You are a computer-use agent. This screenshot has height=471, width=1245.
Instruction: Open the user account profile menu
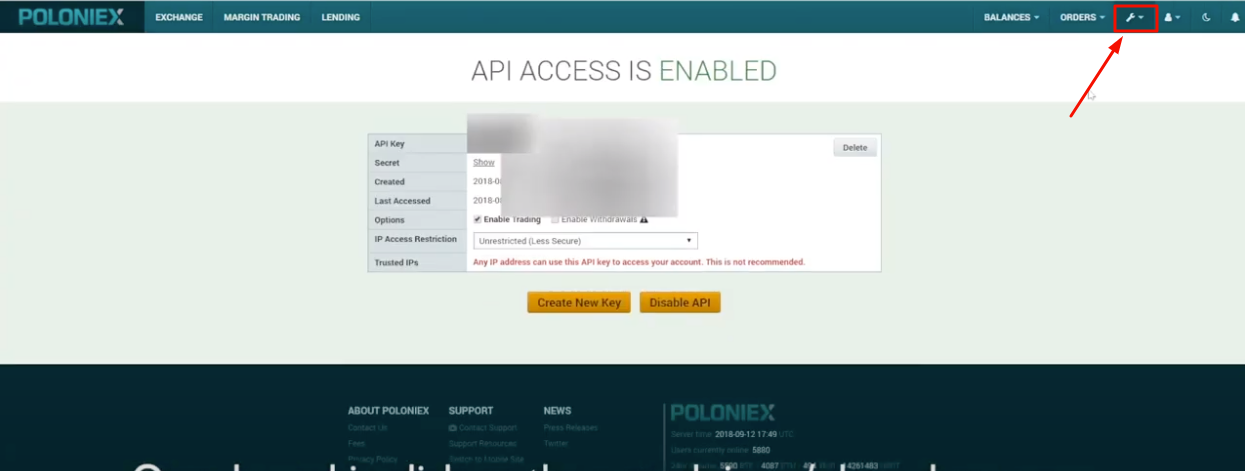click(1172, 17)
